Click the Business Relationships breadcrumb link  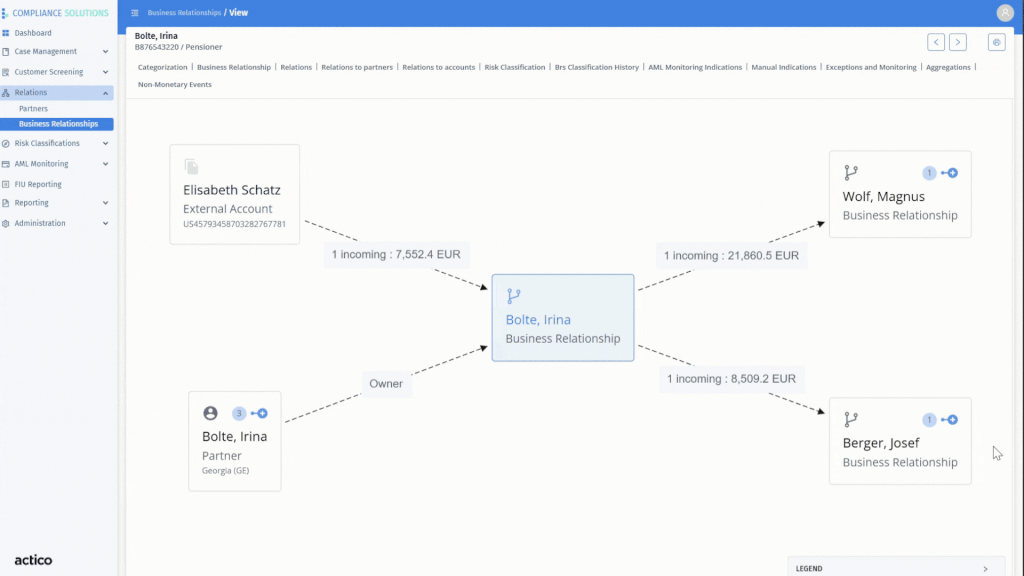pos(184,13)
